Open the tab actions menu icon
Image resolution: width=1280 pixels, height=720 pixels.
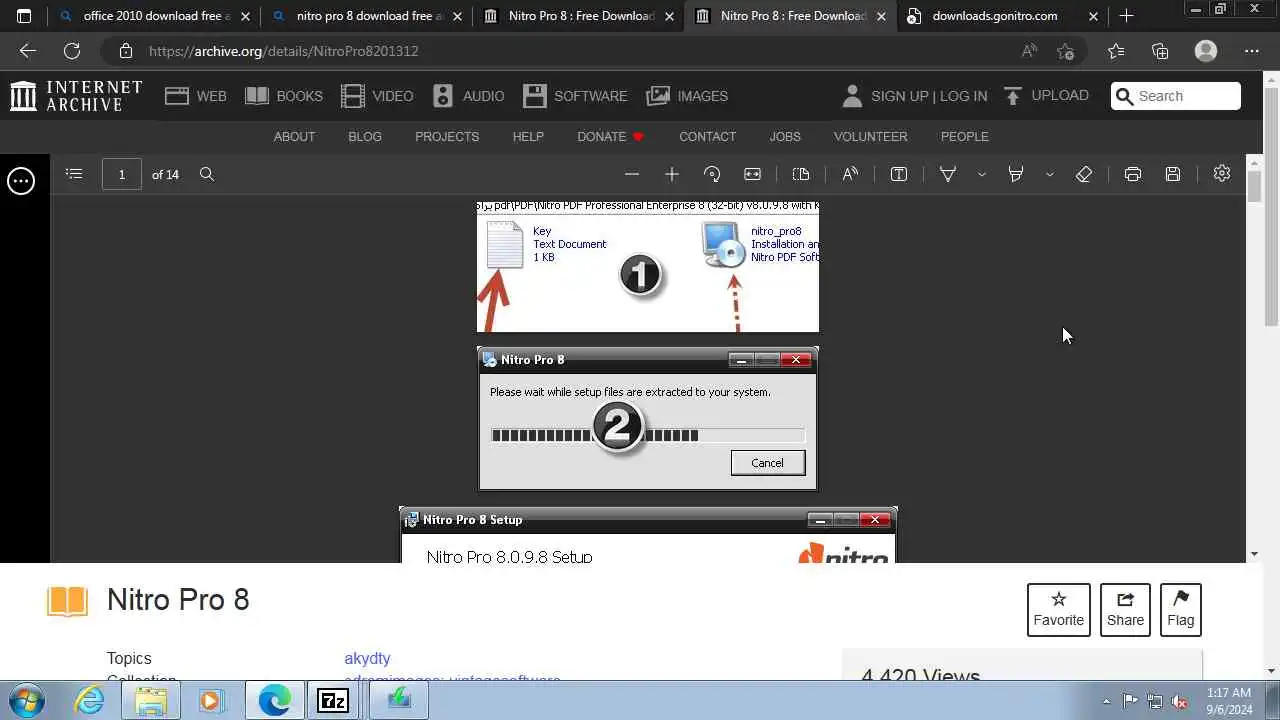[x=24, y=16]
